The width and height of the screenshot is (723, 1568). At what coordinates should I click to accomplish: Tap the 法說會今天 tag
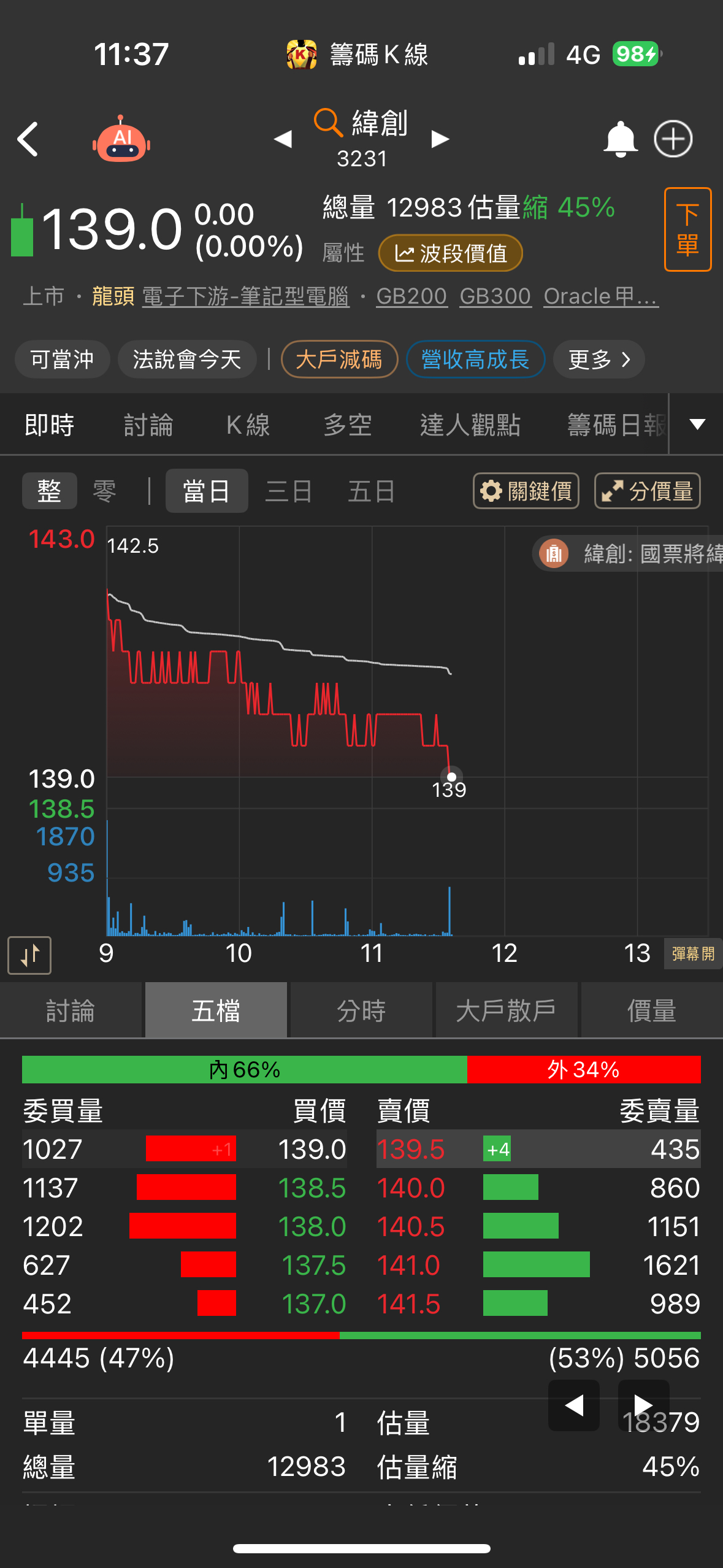[x=187, y=359]
